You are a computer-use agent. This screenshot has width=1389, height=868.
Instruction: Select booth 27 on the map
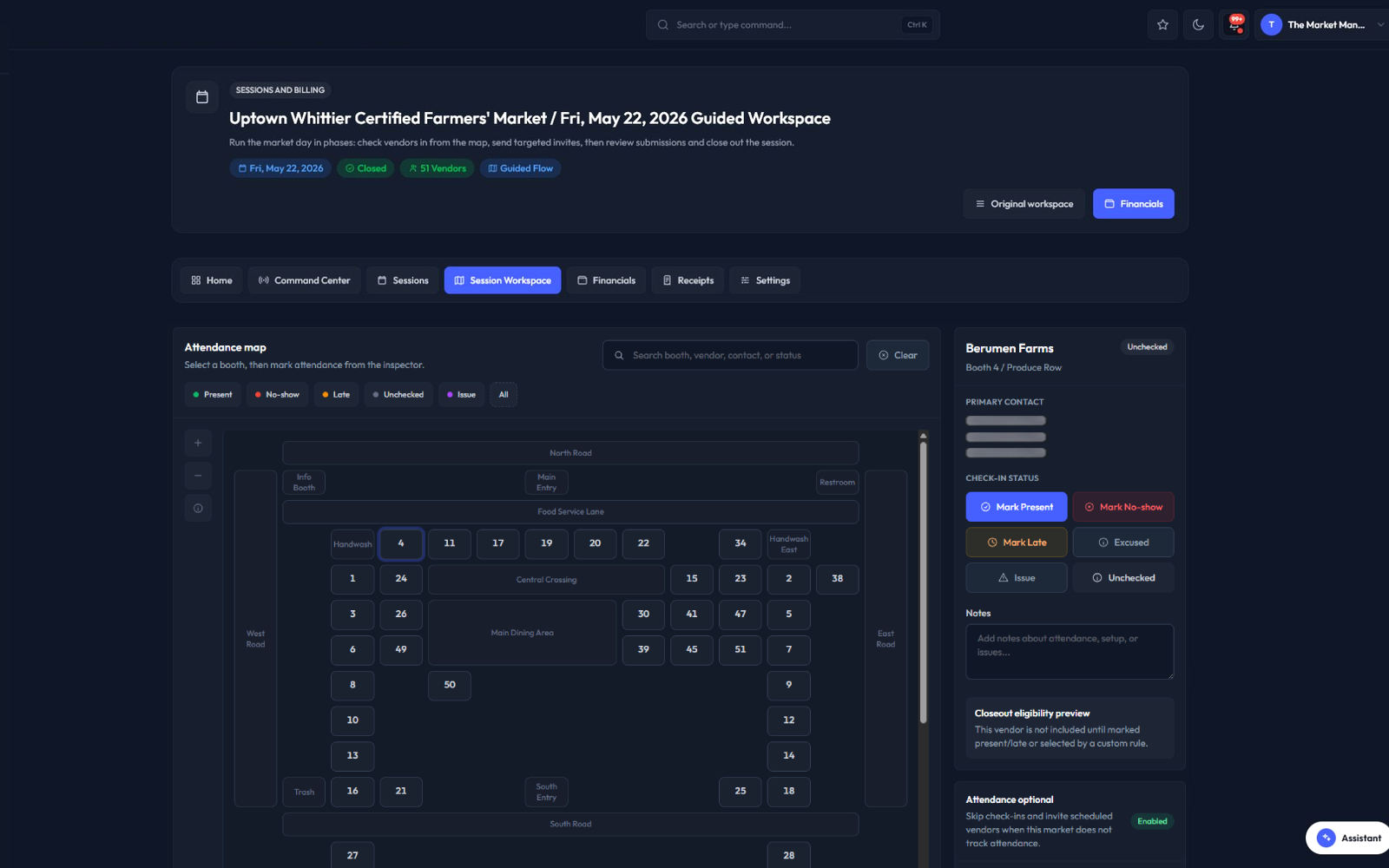[x=352, y=855]
